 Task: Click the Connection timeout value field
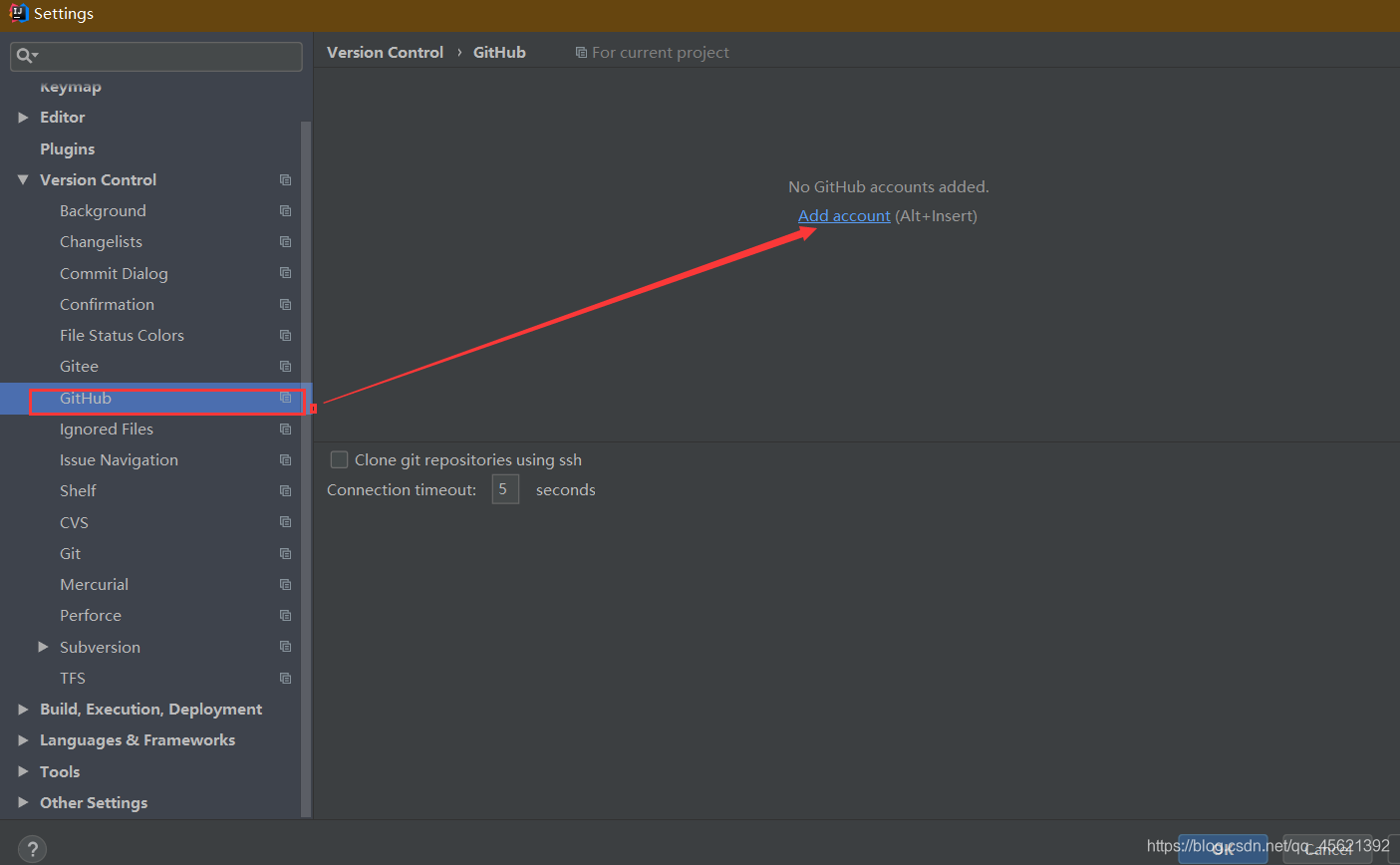tap(505, 489)
